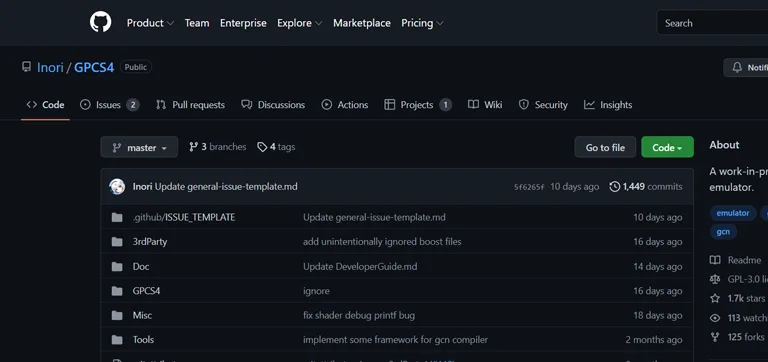Click the Readme book icon in About
This screenshot has width=768, height=362.
[x=715, y=260]
